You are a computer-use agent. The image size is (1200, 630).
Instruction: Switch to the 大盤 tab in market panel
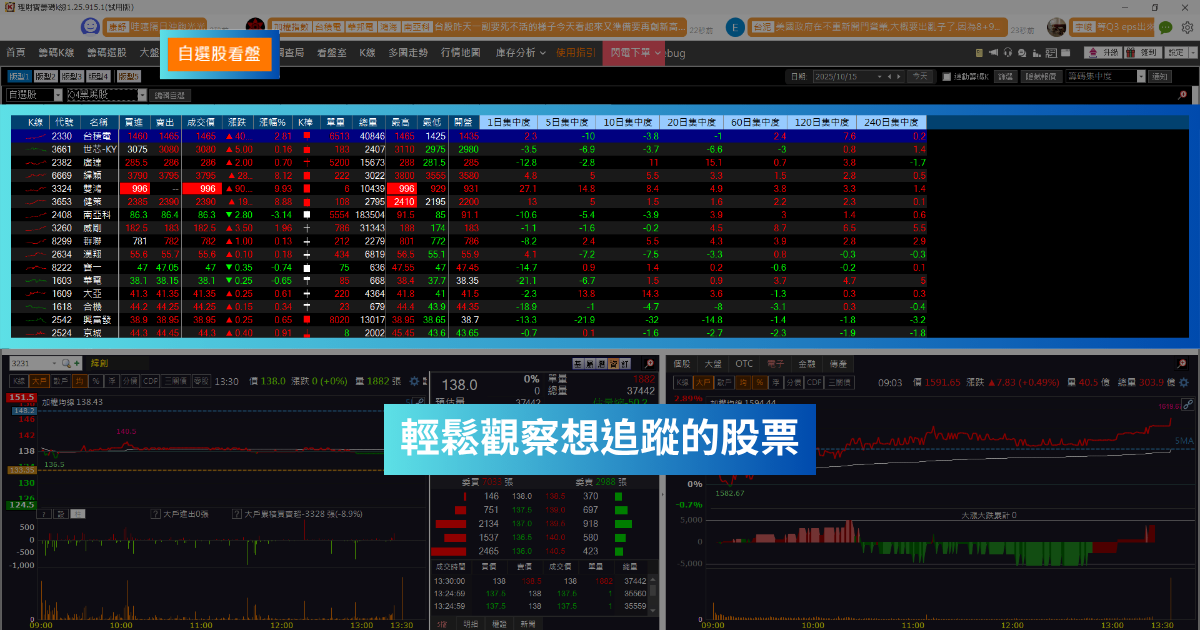coord(712,363)
